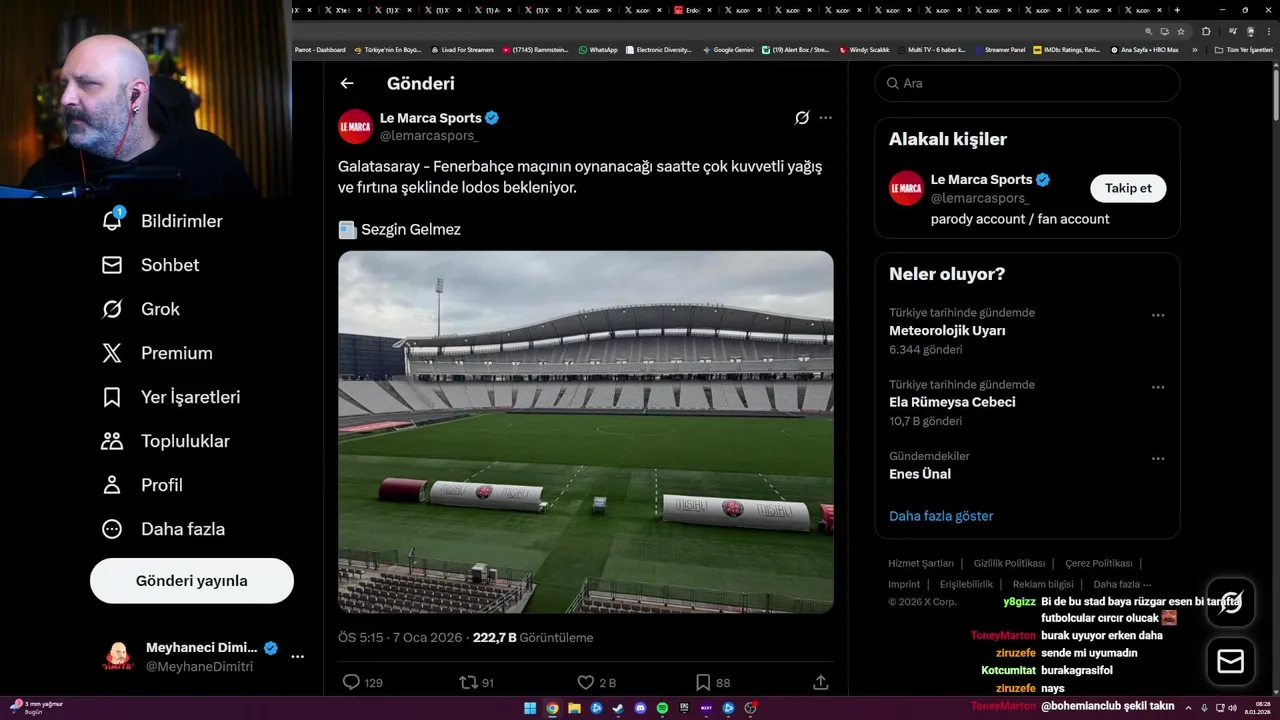
Task: Click Takip et for Le Marca Sports
Action: pyautogui.click(x=1128, y=188)
